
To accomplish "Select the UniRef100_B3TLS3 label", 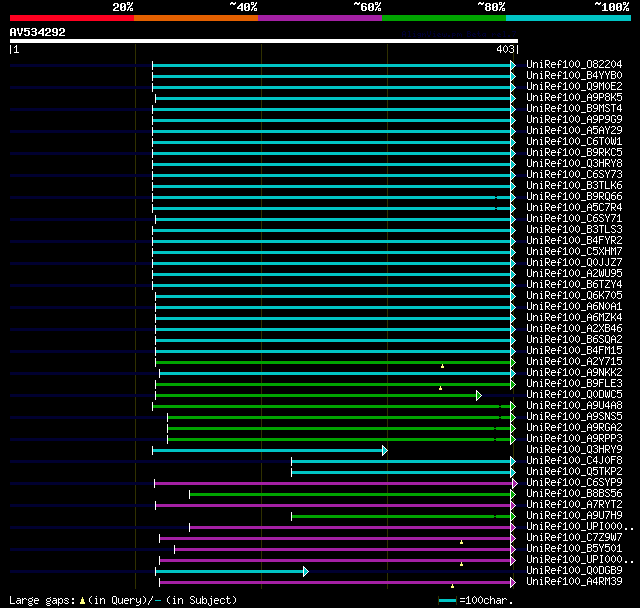I will pos(574,230).
